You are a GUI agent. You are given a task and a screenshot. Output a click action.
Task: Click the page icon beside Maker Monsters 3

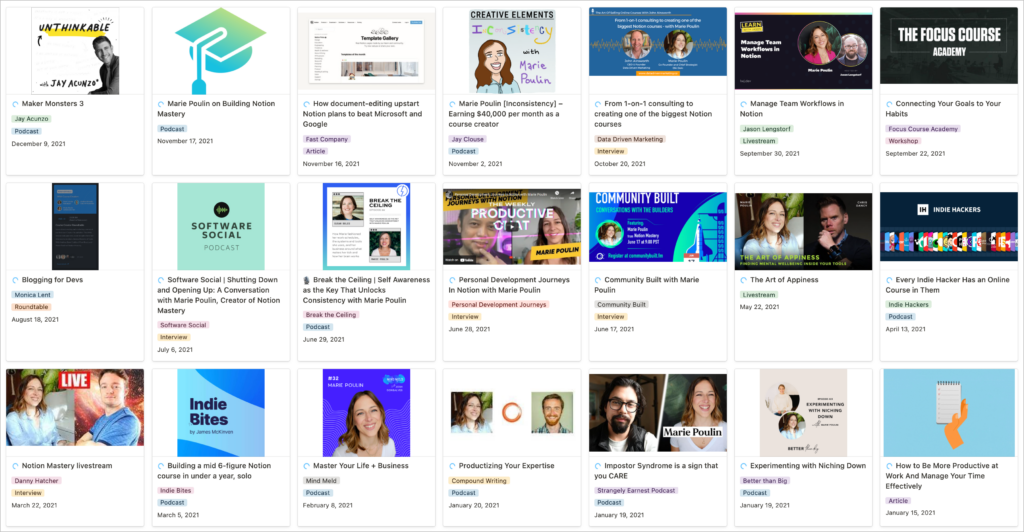pyautogui.click(x=16, y=104)
